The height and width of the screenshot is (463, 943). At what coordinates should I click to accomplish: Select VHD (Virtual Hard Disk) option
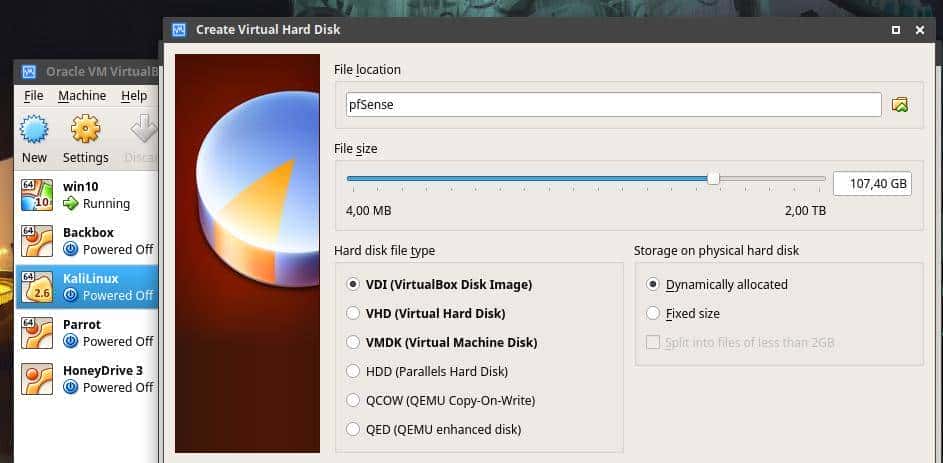(x=353, y=313)
